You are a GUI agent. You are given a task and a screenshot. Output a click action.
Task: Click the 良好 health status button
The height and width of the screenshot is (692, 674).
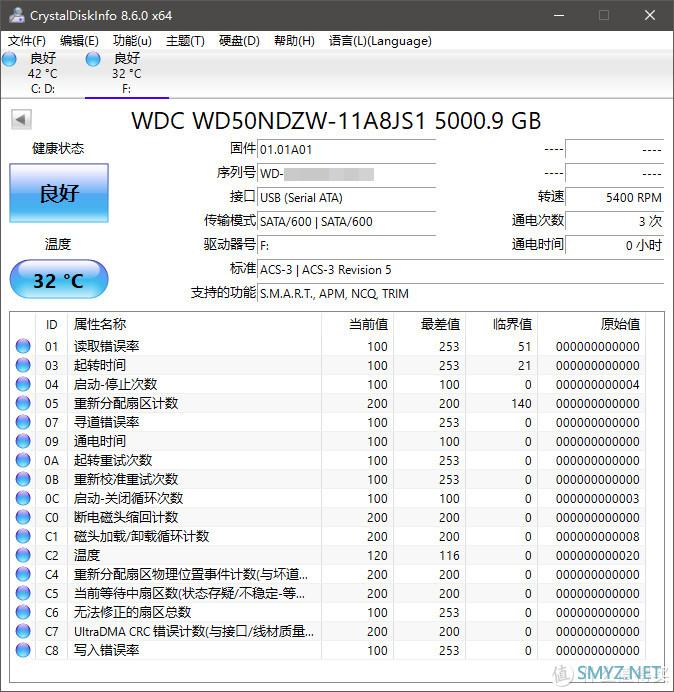pos(59,193)
